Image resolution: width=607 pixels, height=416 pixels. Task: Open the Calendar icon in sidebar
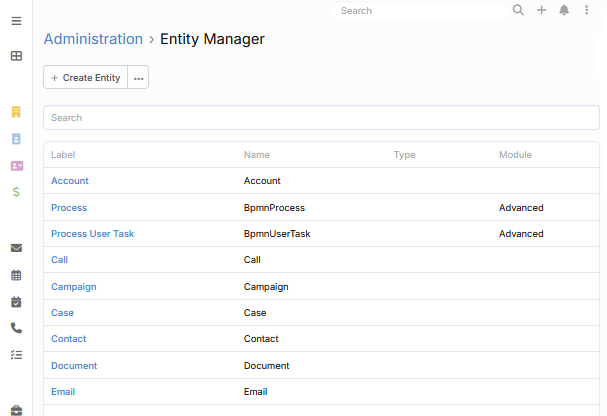(x=16, y=275)
